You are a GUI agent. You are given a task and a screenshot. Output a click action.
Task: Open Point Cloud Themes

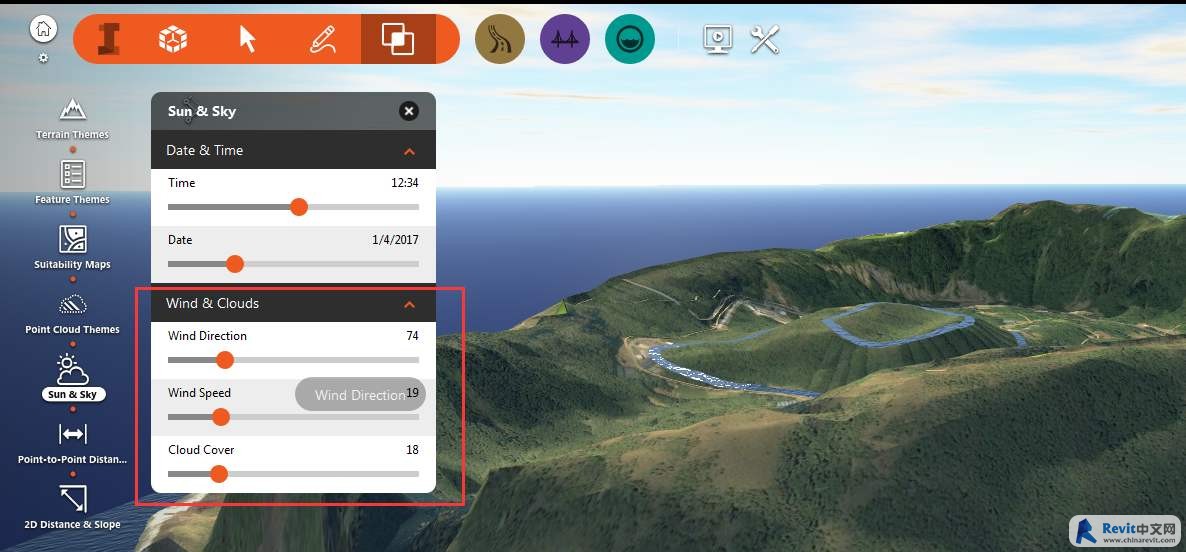tap(73, 312)
